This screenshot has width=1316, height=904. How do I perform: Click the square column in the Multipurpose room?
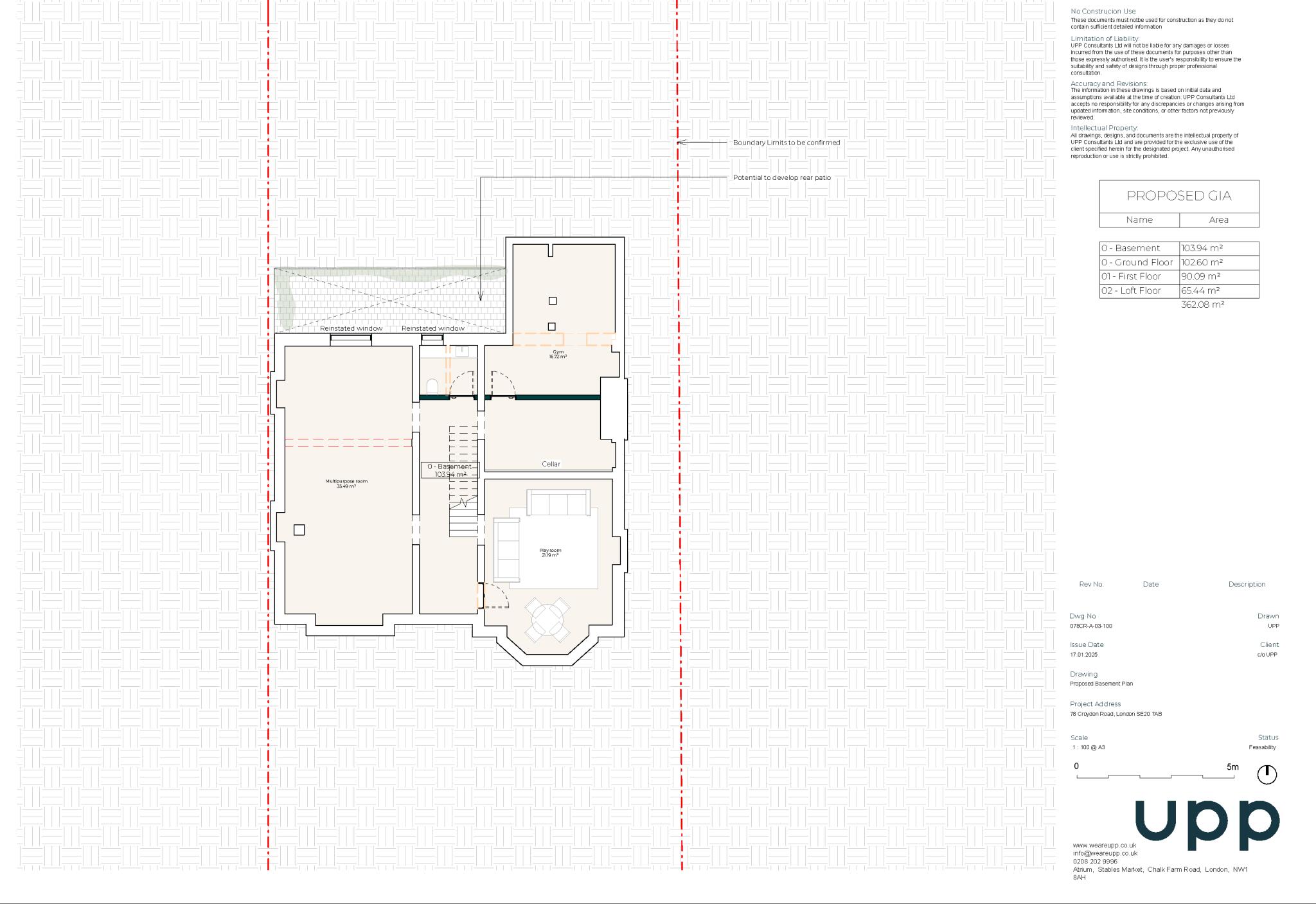point(299,530)
